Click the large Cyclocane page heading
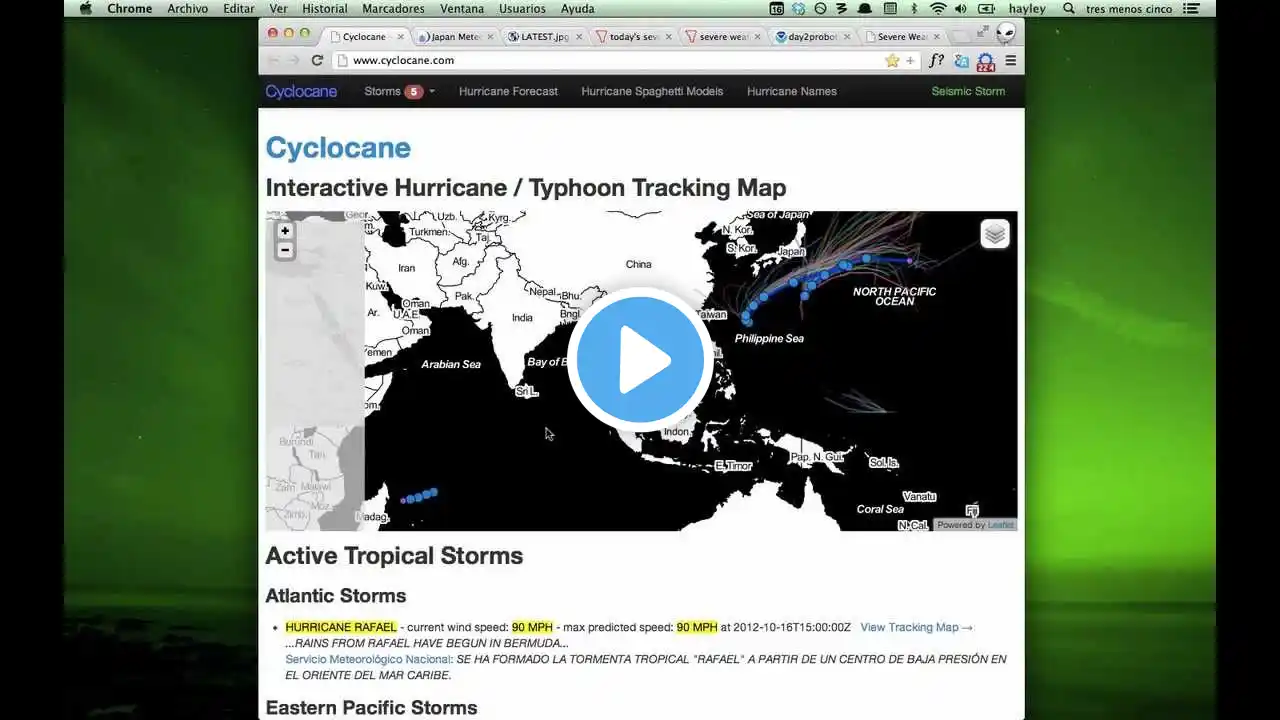The height and width of the screenshot is (720, 1280). (338, 148)
